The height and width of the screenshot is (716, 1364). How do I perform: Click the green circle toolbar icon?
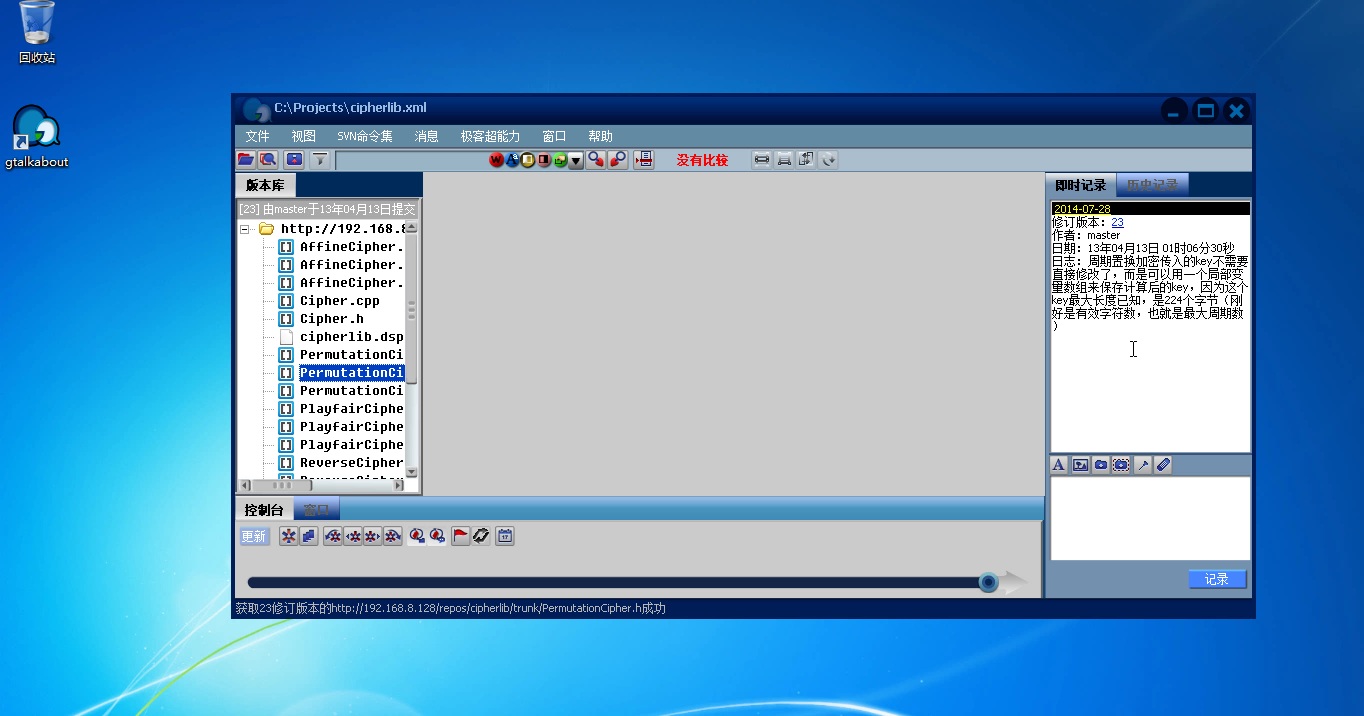pyautogui.click(x=560, y=160)
